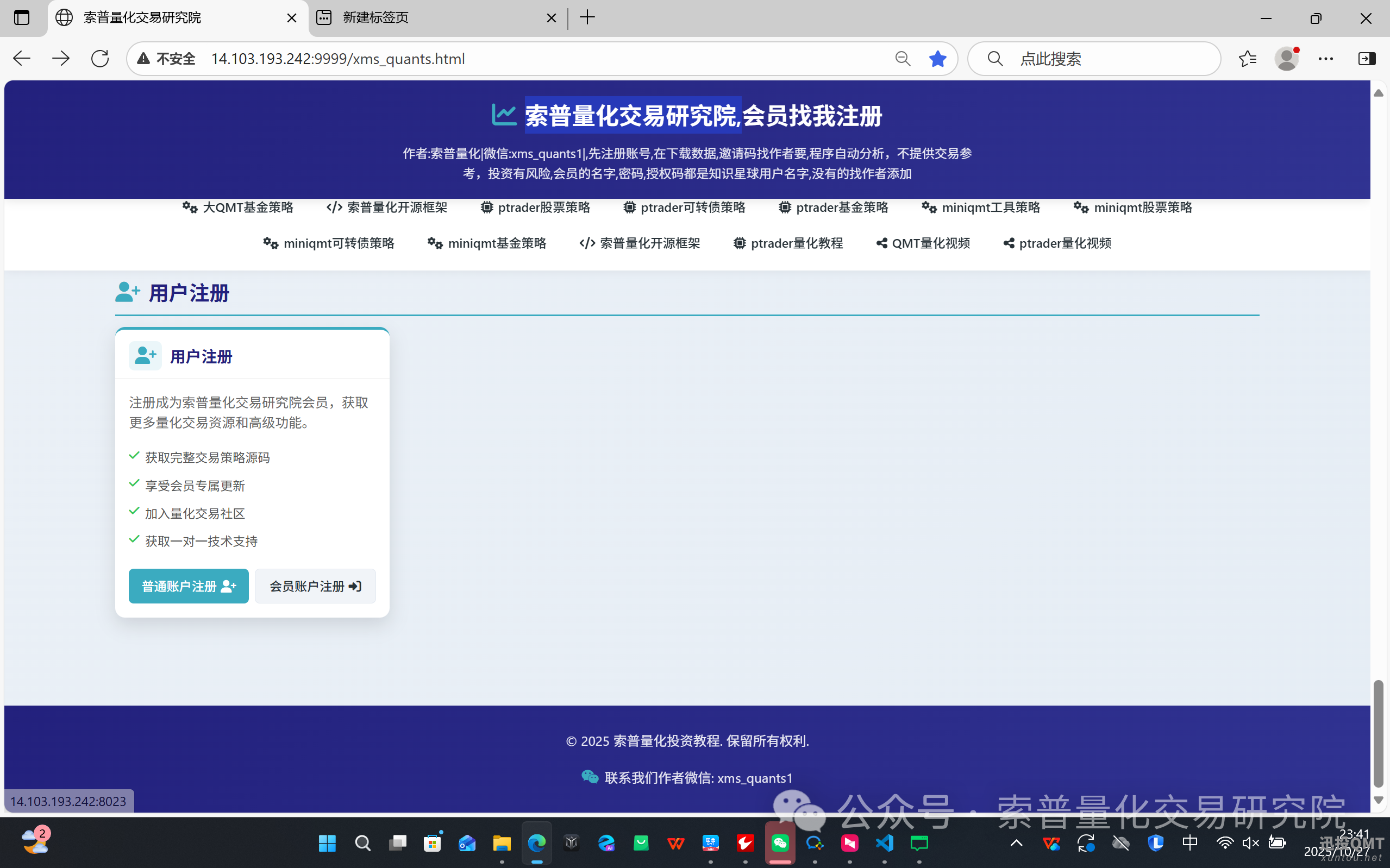Open browser settings three-dots menu
The width and height of the screenshot is (1390, 868).
[x=1326, y=59]
